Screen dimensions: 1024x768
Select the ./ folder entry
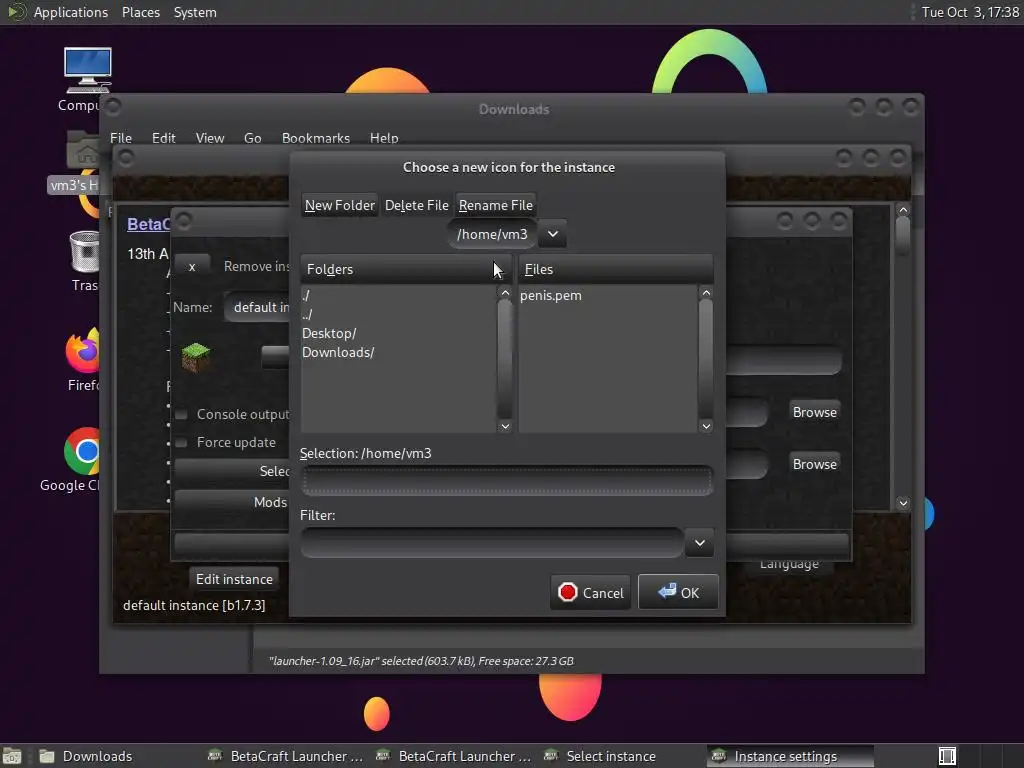coord(306,295)
